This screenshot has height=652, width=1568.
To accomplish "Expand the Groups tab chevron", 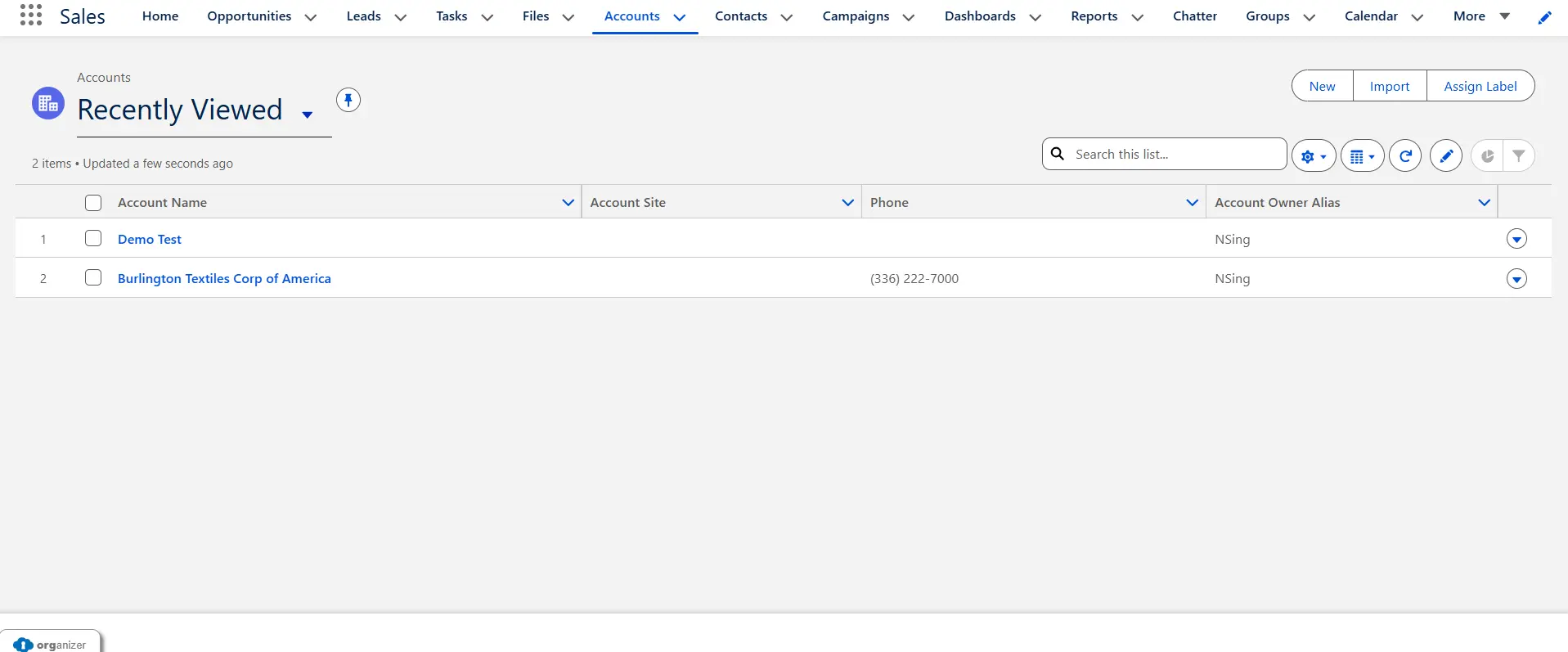I will click(x=1310, y=17).
